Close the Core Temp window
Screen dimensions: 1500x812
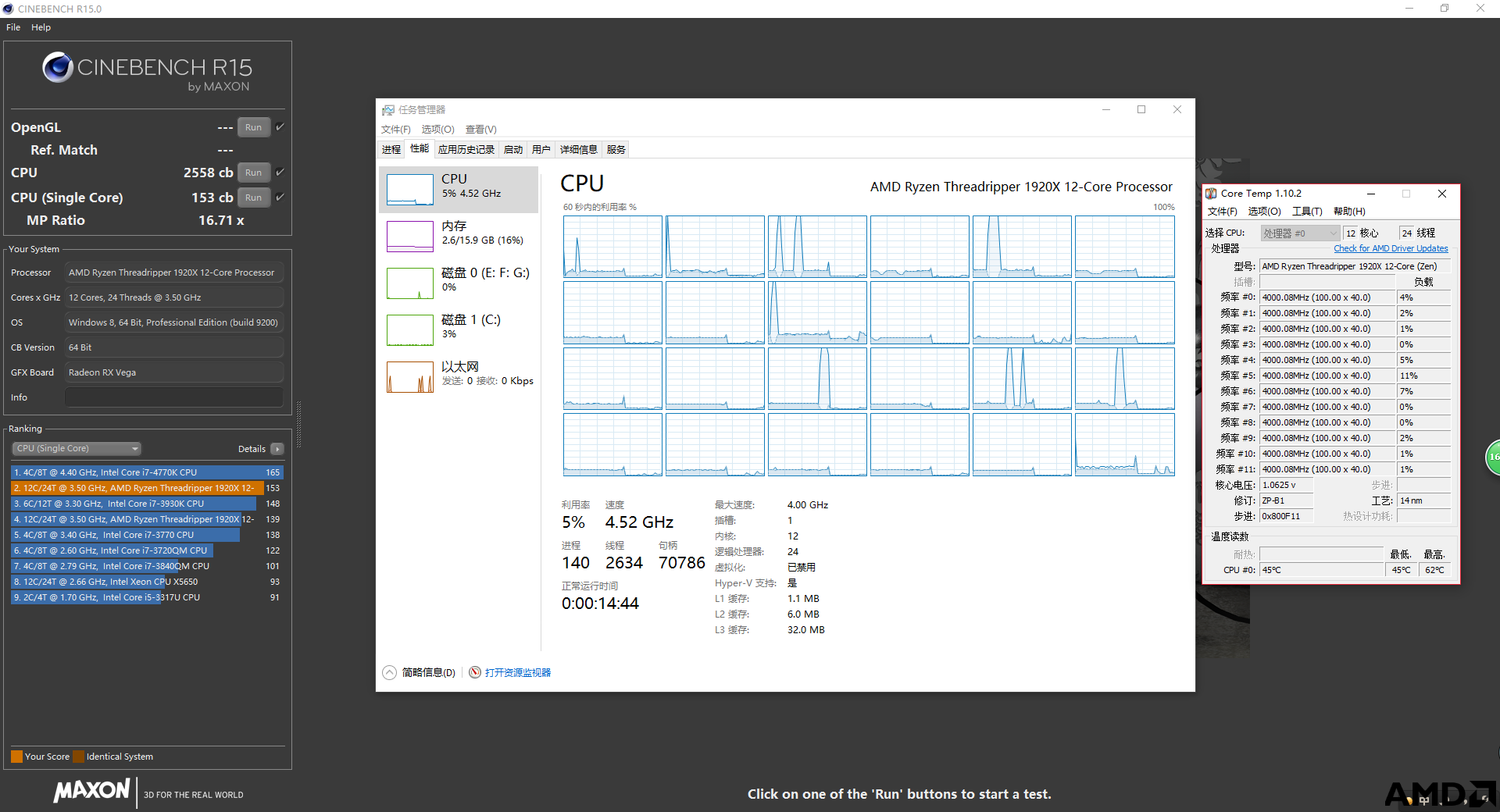(1442, 194)
